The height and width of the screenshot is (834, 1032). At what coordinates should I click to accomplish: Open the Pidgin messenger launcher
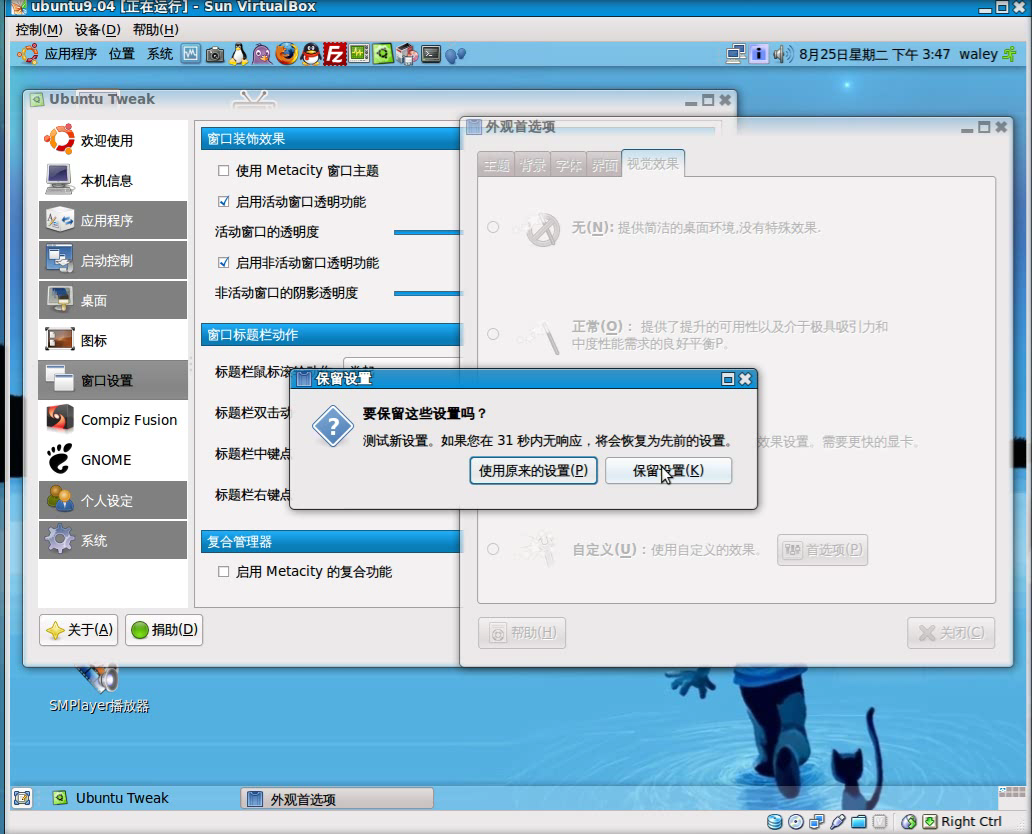pyautogui.click(x=262, y=54)
